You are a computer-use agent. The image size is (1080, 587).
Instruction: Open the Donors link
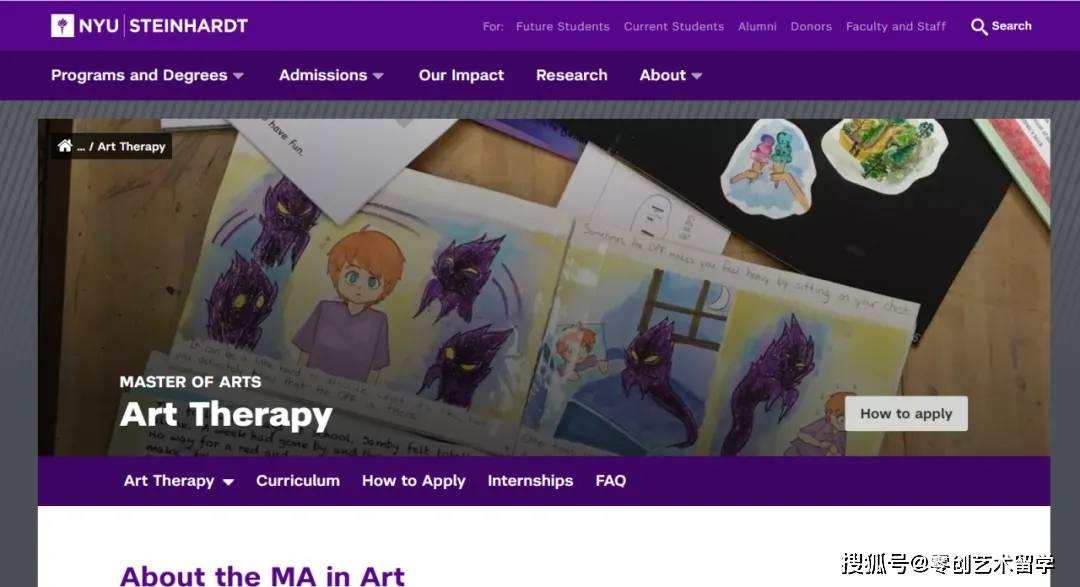811,26
